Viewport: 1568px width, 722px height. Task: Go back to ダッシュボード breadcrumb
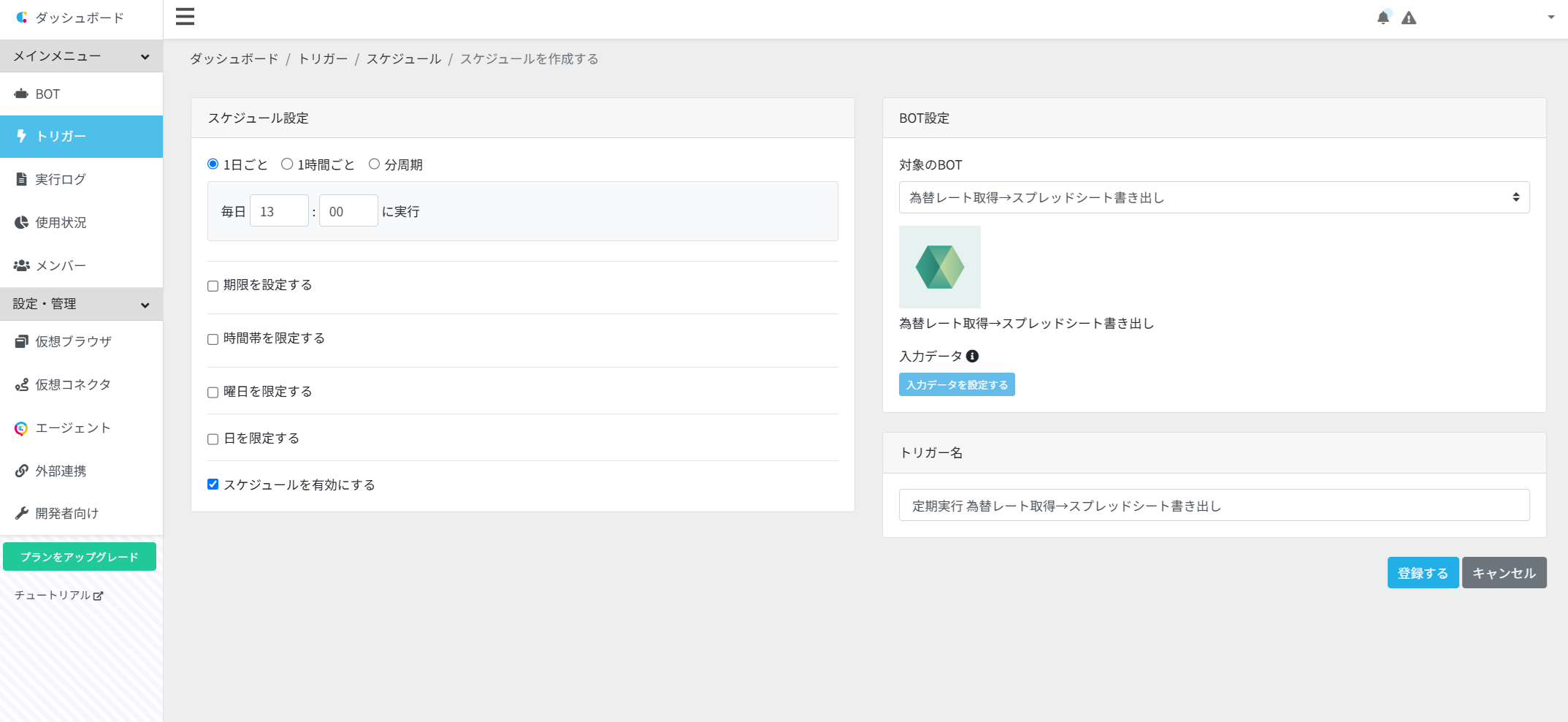[x=234, y=58]
